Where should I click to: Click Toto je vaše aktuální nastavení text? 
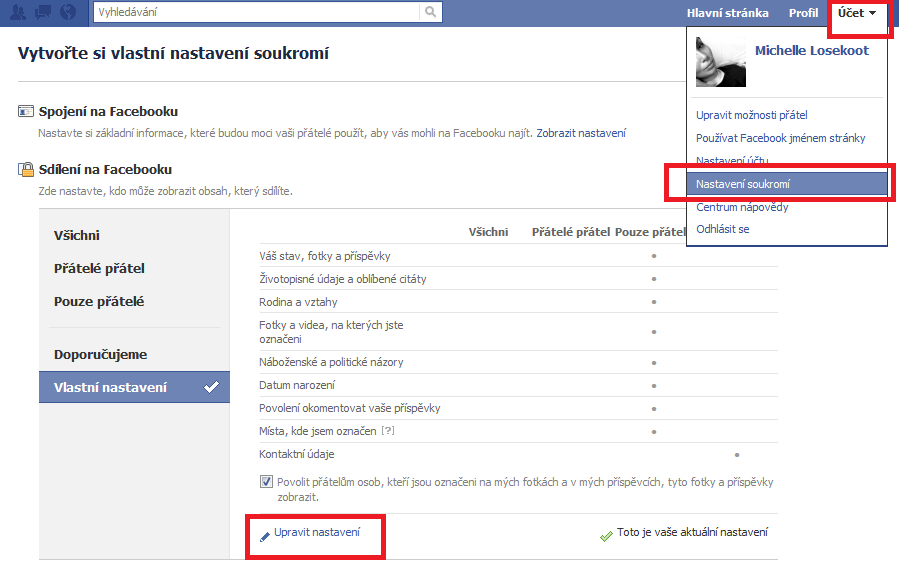[692, 532]
